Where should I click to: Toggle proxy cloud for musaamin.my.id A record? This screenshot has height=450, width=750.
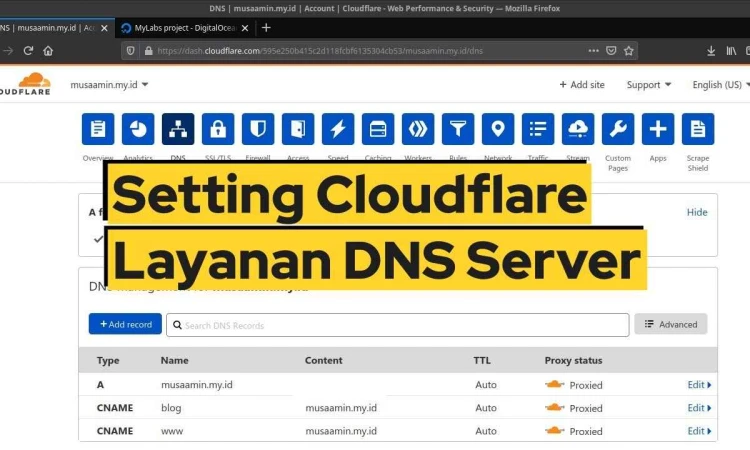554,384
